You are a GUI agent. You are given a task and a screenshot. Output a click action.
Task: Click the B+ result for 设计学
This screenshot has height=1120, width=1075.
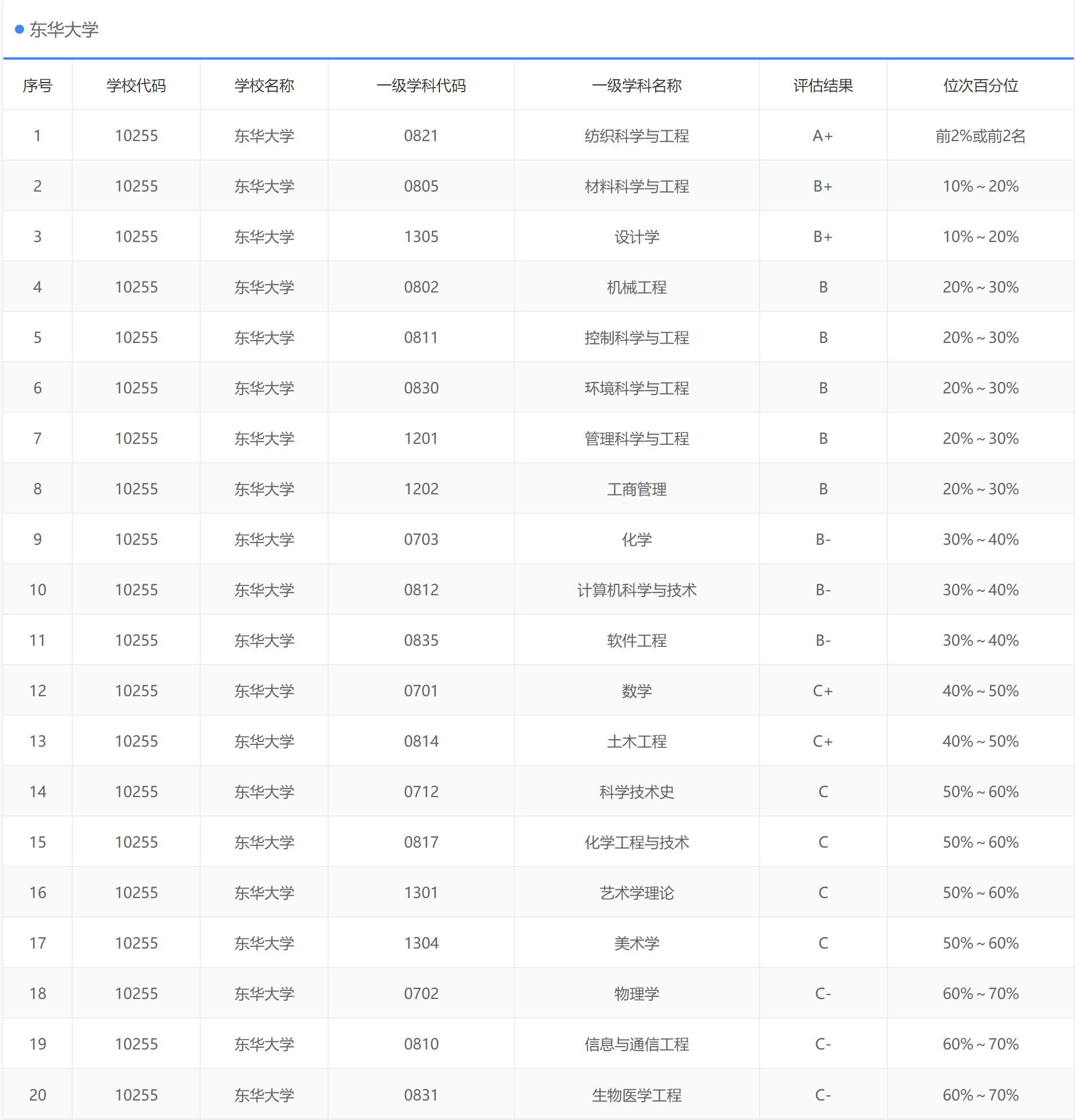[x=823, y=237]
